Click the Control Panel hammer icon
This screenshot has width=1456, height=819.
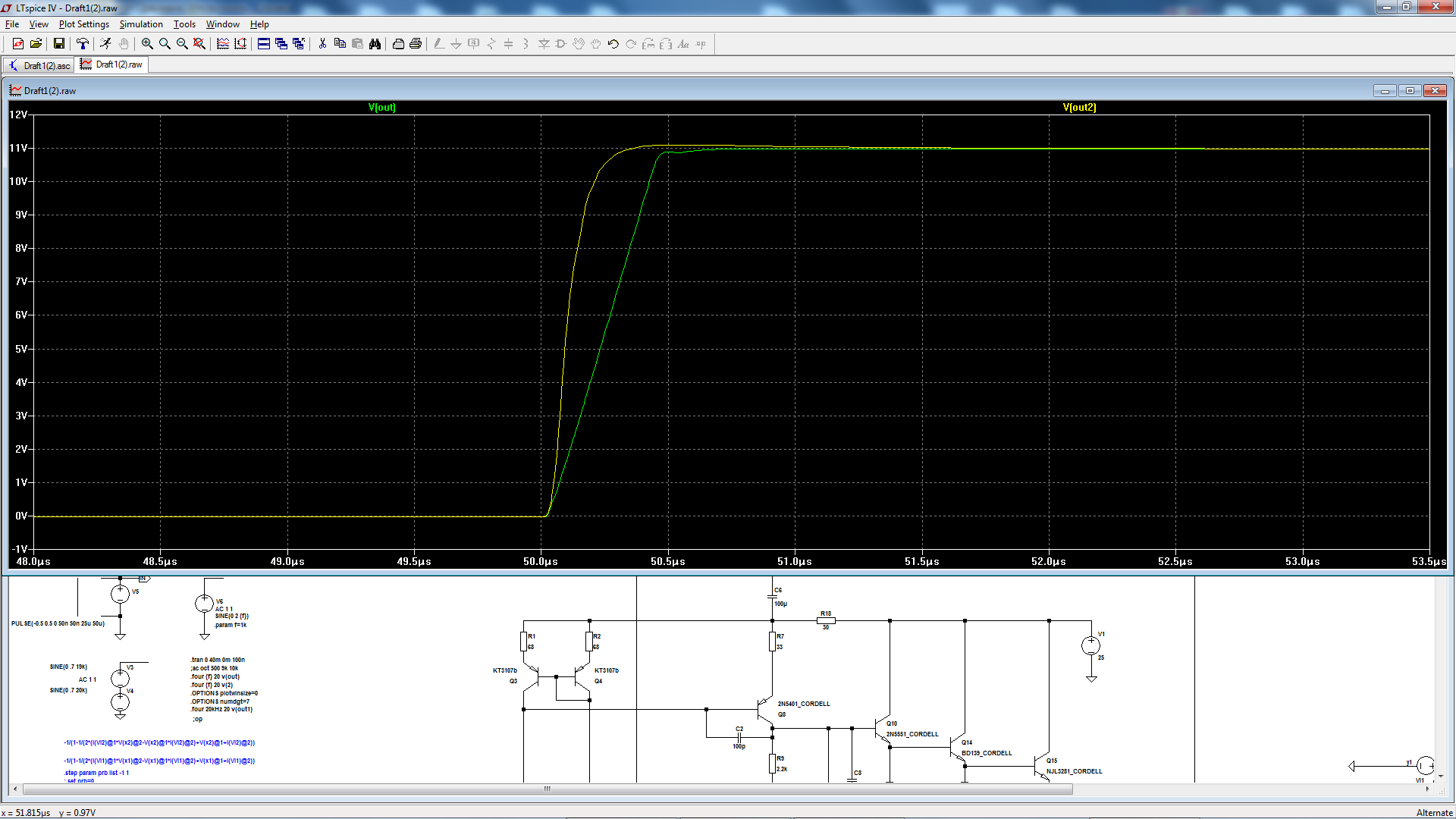[x=82, y=44]
